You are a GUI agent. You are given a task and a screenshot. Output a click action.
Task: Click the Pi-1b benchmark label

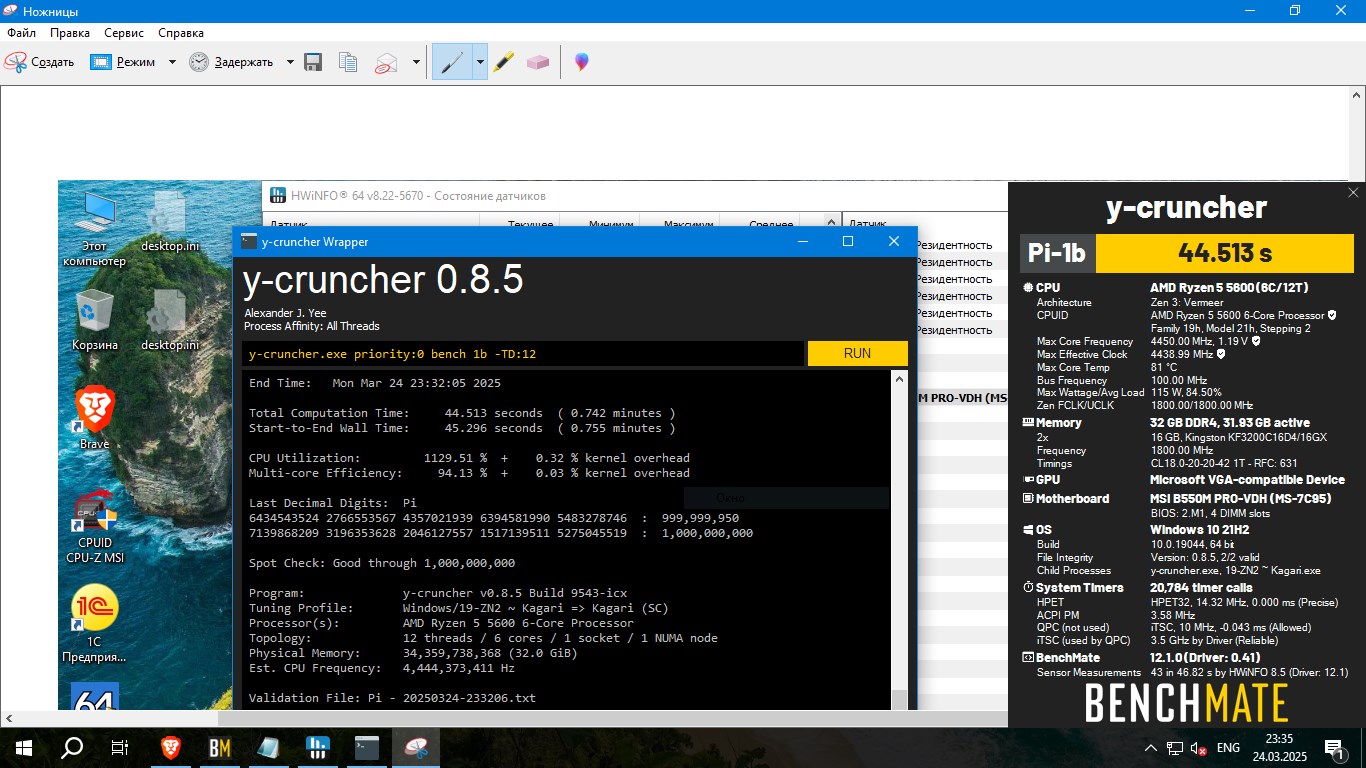1057,254
